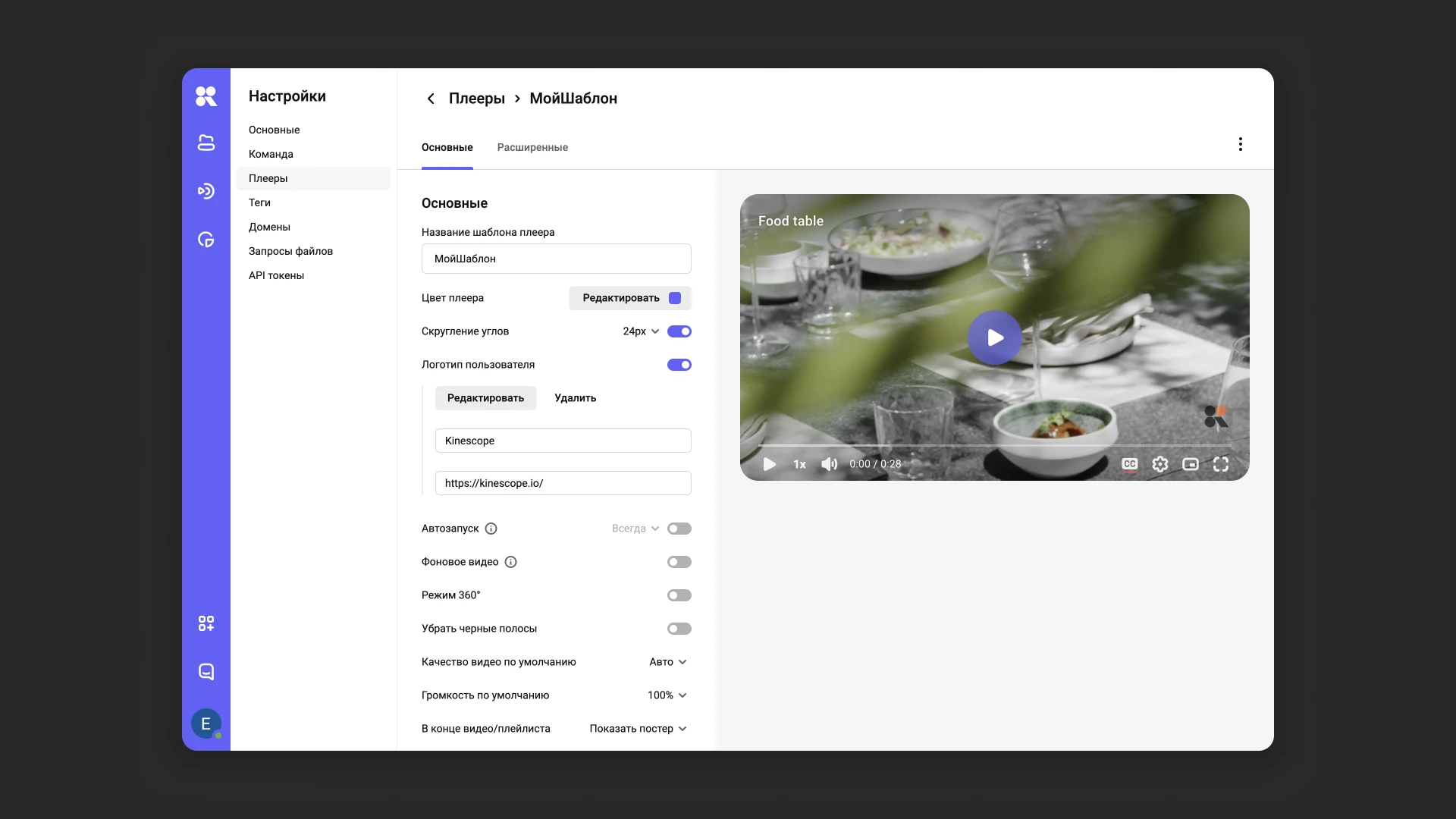This screenshot has height=819, width=1456.
Task: Open the live streaming sidebar icon
Action: [206, 191]
